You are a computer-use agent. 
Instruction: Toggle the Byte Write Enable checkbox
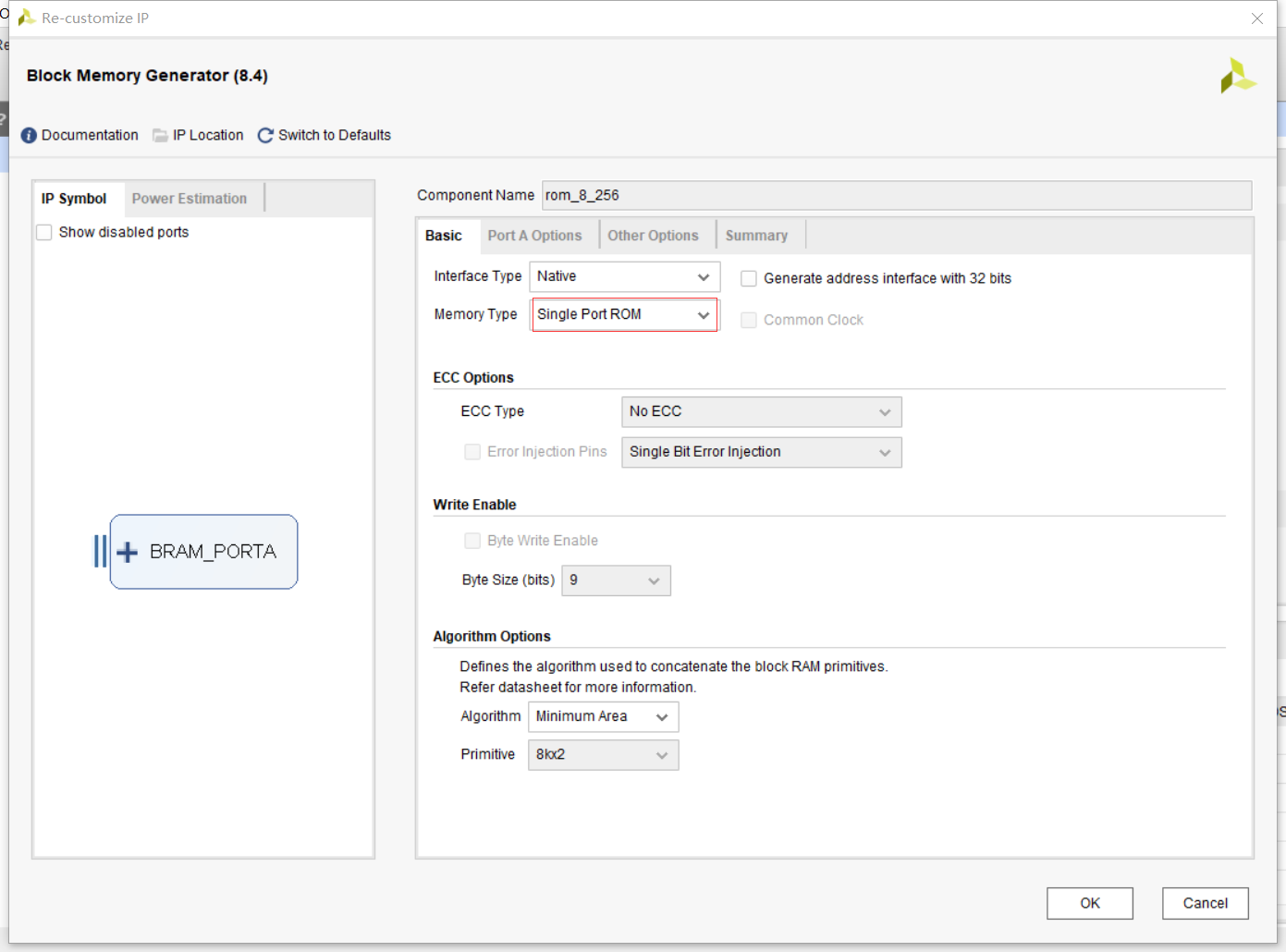point(472,541)
